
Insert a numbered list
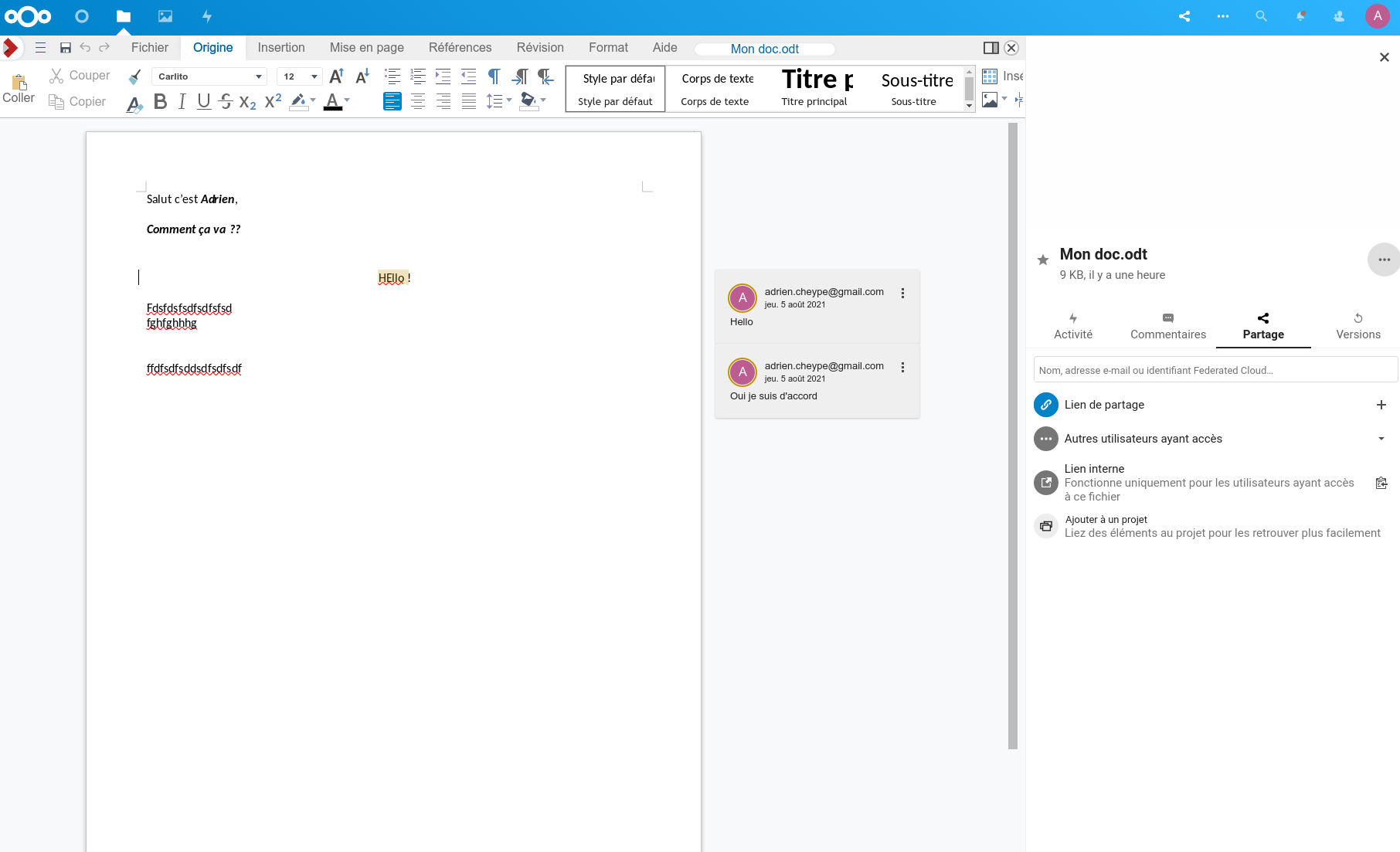point(418,76)
